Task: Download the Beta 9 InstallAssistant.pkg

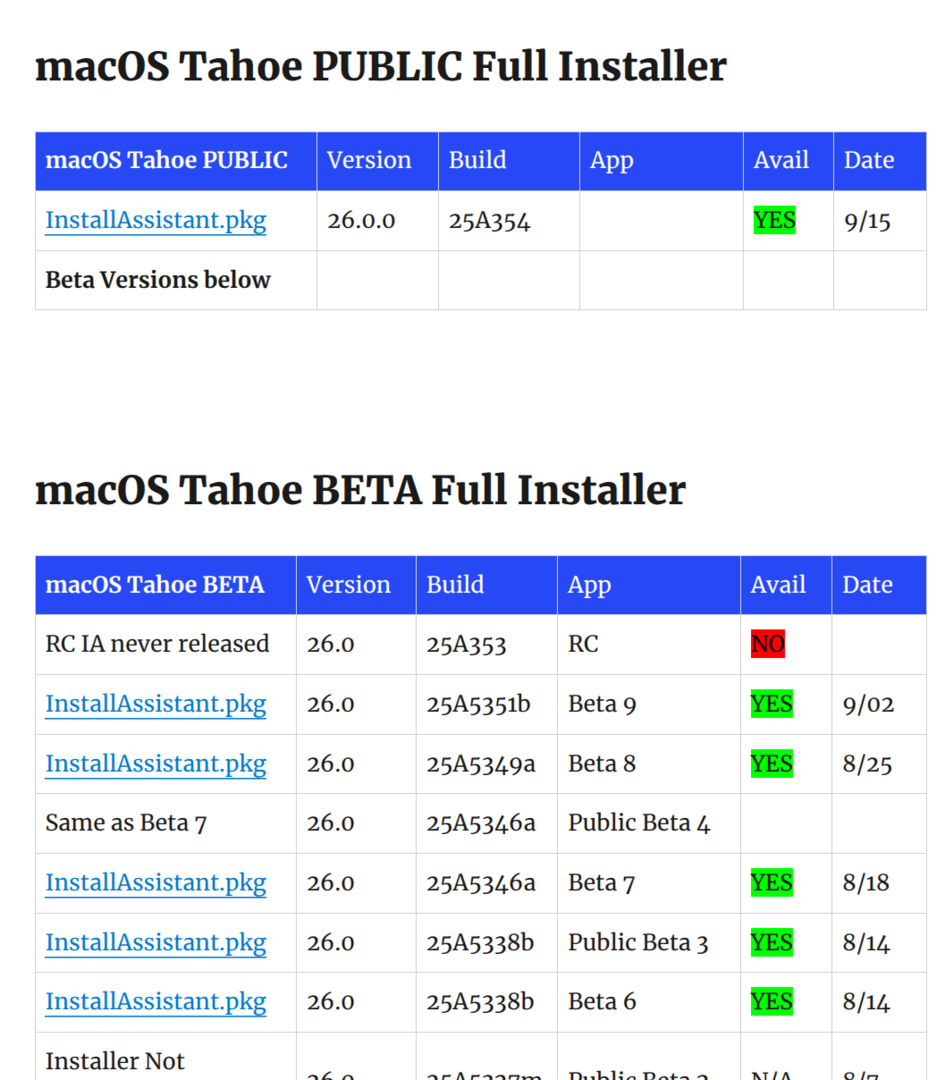Action: point(156,704)
